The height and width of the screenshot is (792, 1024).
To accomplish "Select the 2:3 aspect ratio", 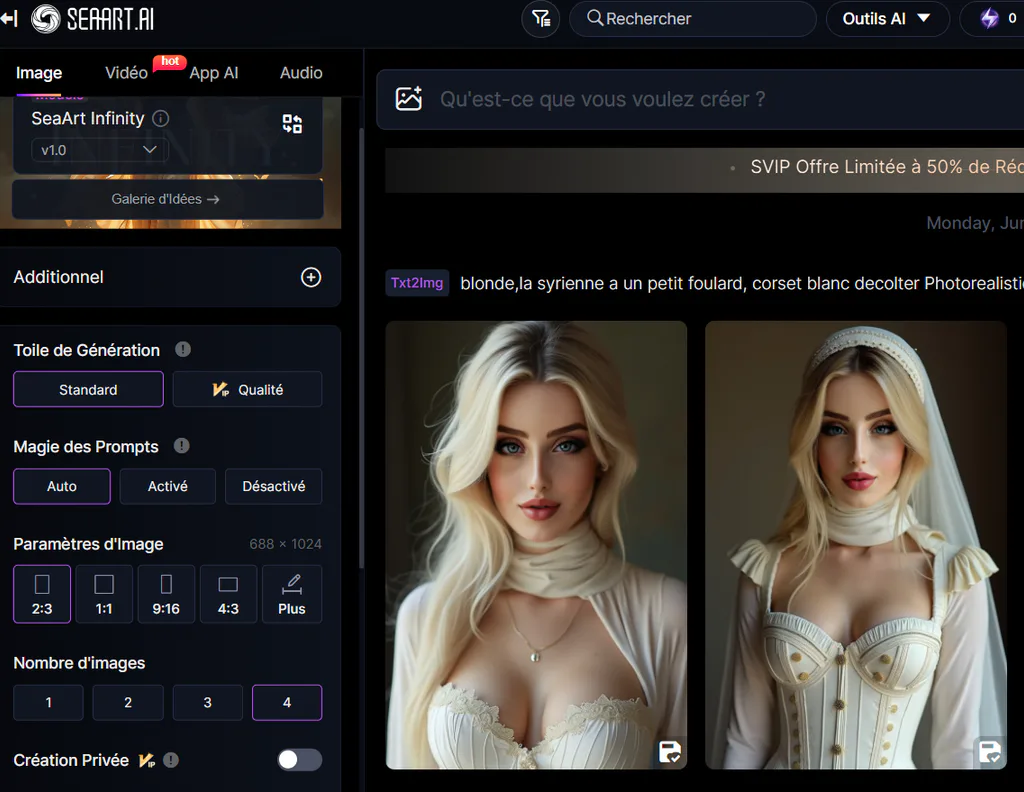I will pos(42,594).
